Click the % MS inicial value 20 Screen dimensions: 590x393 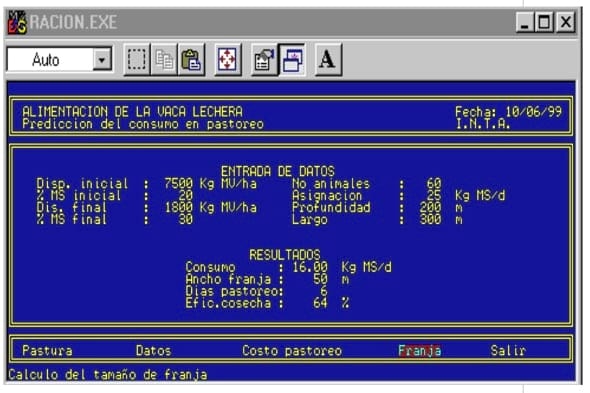tap(186, 195)
